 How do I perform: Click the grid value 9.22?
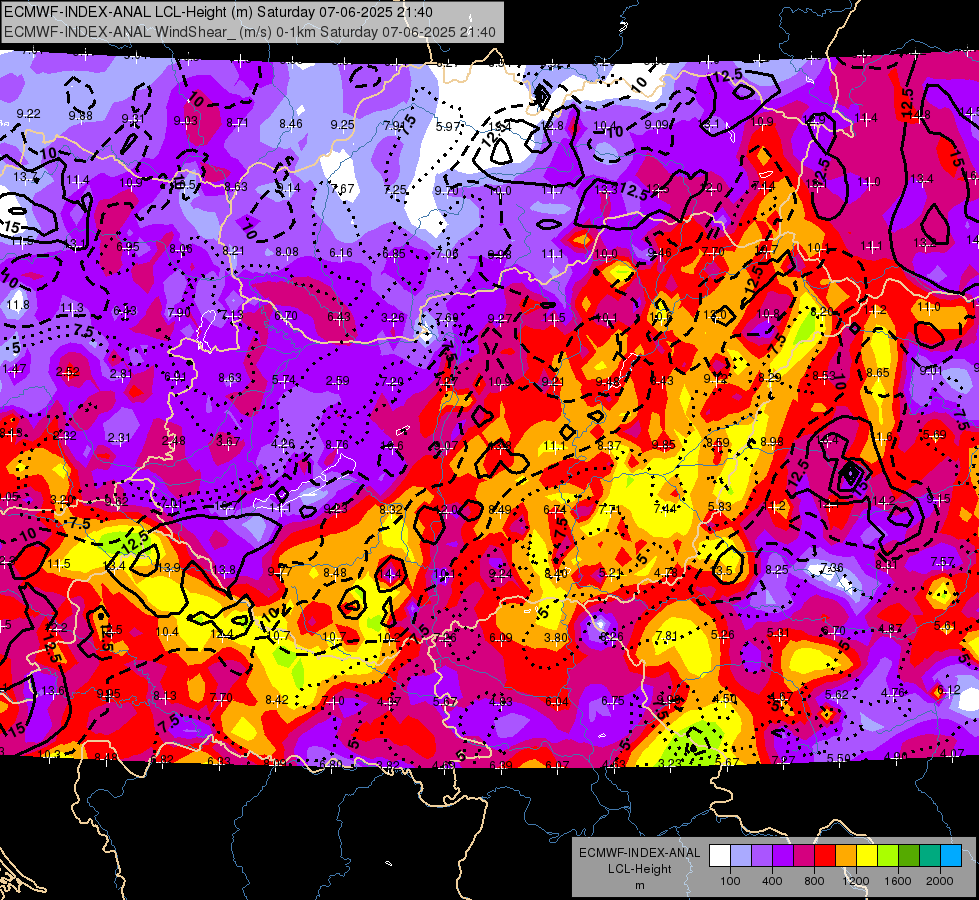[29, 114]
